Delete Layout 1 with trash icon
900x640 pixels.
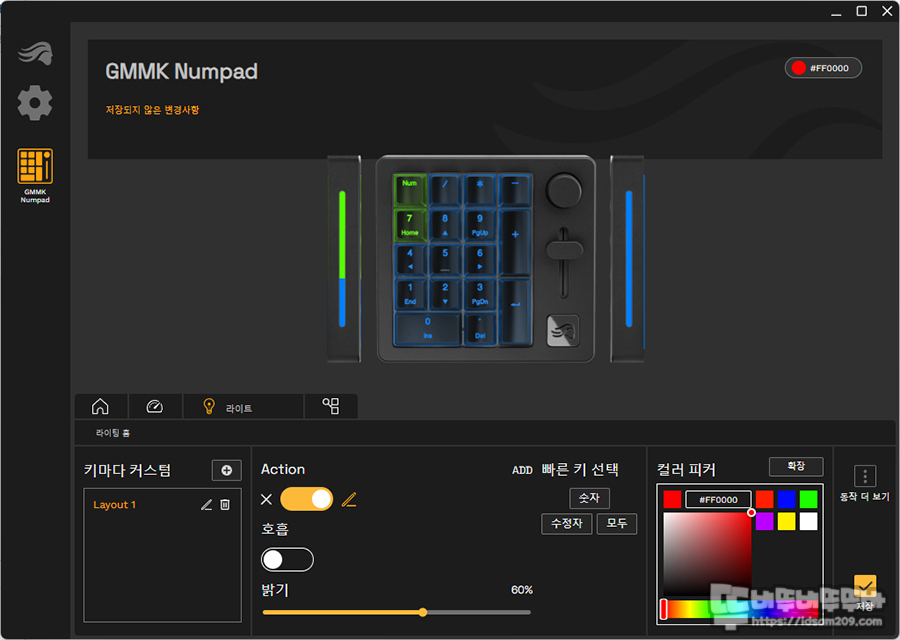click(x=225, y=505)
